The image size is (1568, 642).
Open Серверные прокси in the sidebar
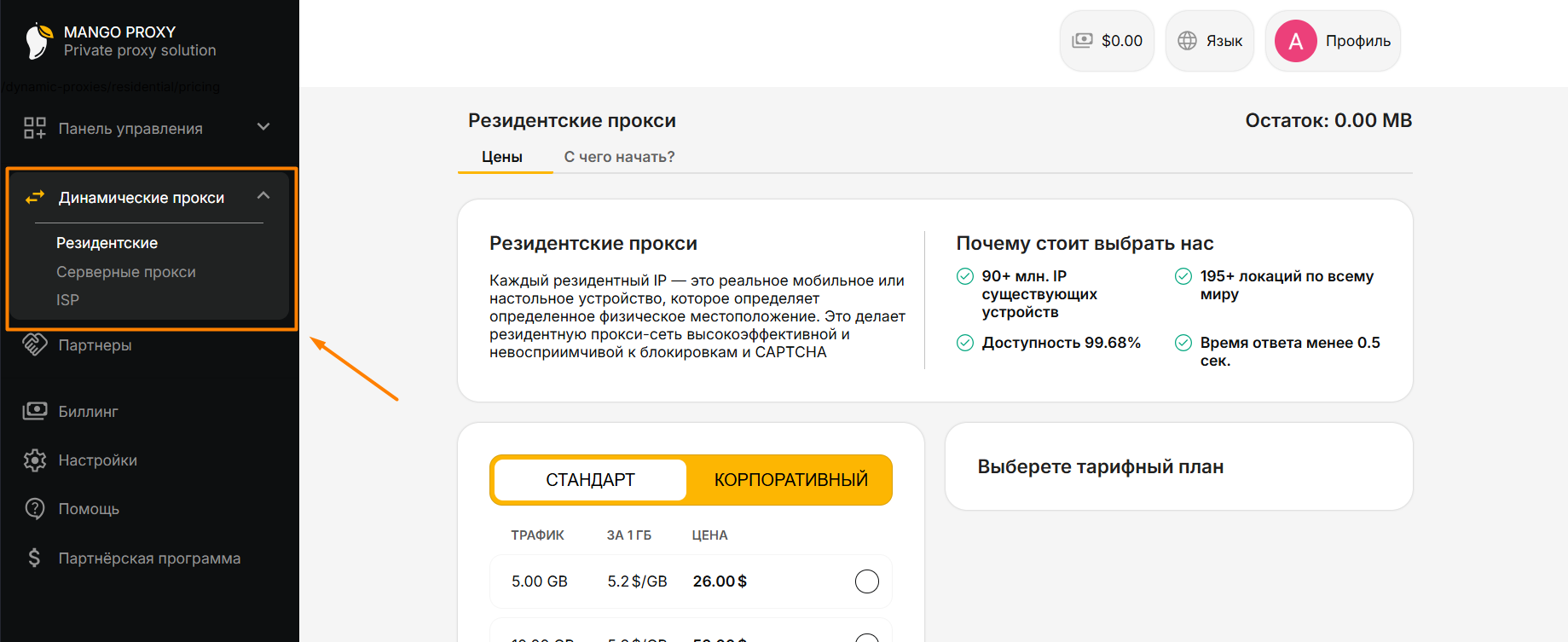click(126, 272)
